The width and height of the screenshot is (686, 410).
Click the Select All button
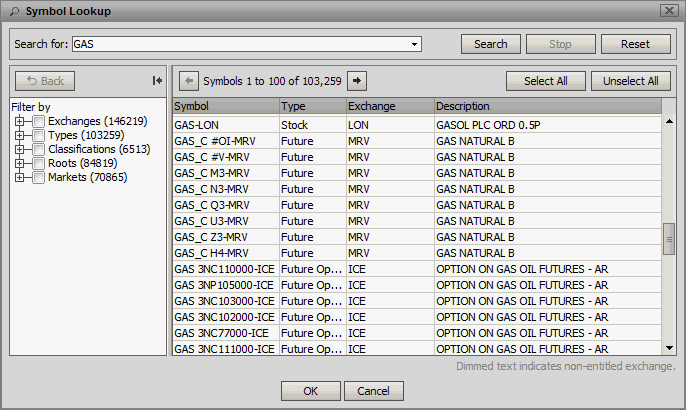click(x=546, y=81)
